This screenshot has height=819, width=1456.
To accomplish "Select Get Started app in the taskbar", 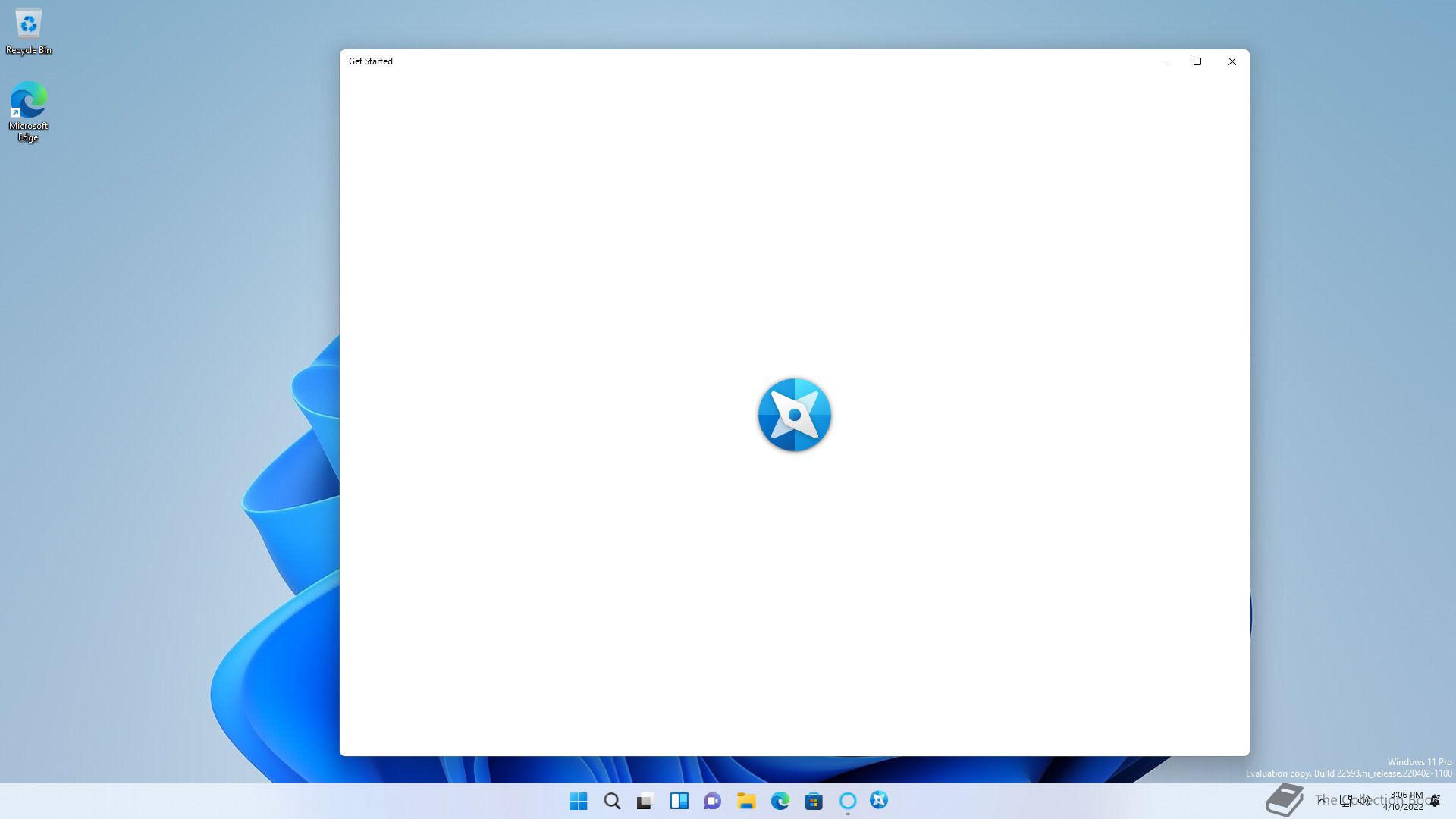I will pos(879,800).
